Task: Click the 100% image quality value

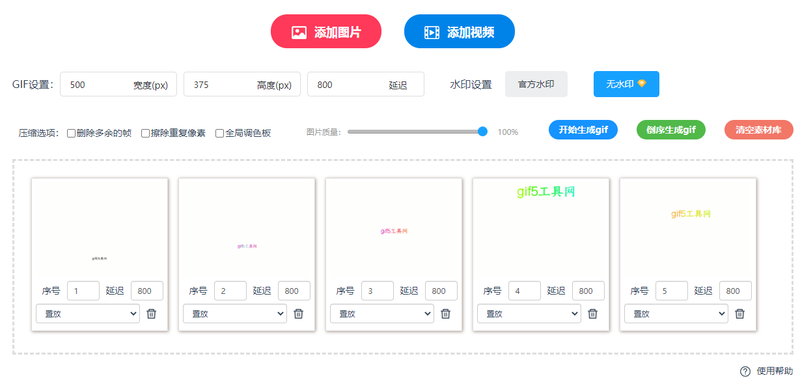Action: pyautogui.click(x=508, y=132)
